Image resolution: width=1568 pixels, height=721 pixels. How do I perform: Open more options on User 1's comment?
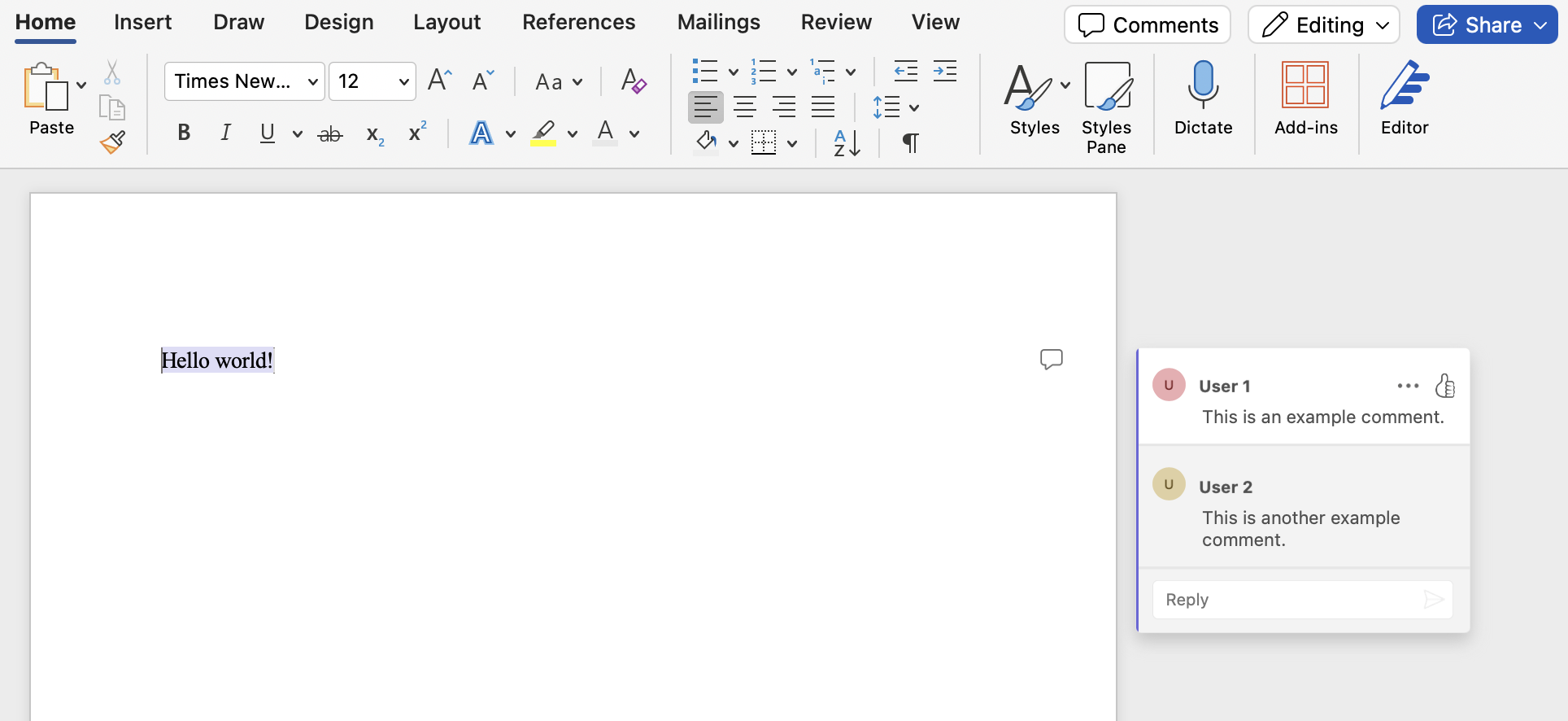(1408, 386)
